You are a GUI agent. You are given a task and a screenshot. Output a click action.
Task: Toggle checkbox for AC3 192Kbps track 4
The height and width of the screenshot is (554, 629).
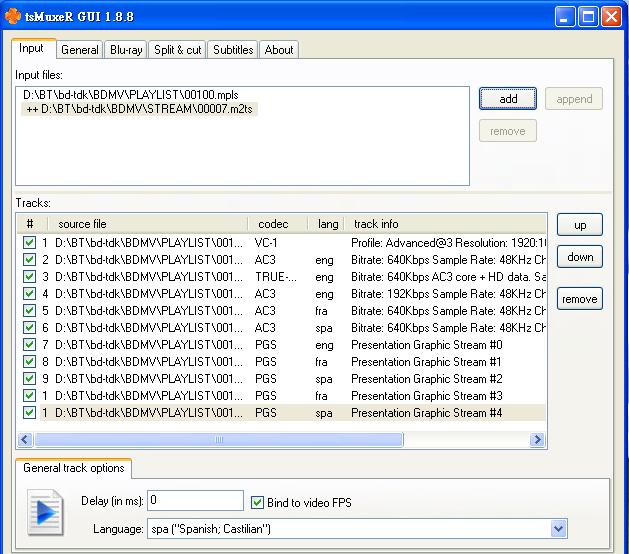pos(29,294)
